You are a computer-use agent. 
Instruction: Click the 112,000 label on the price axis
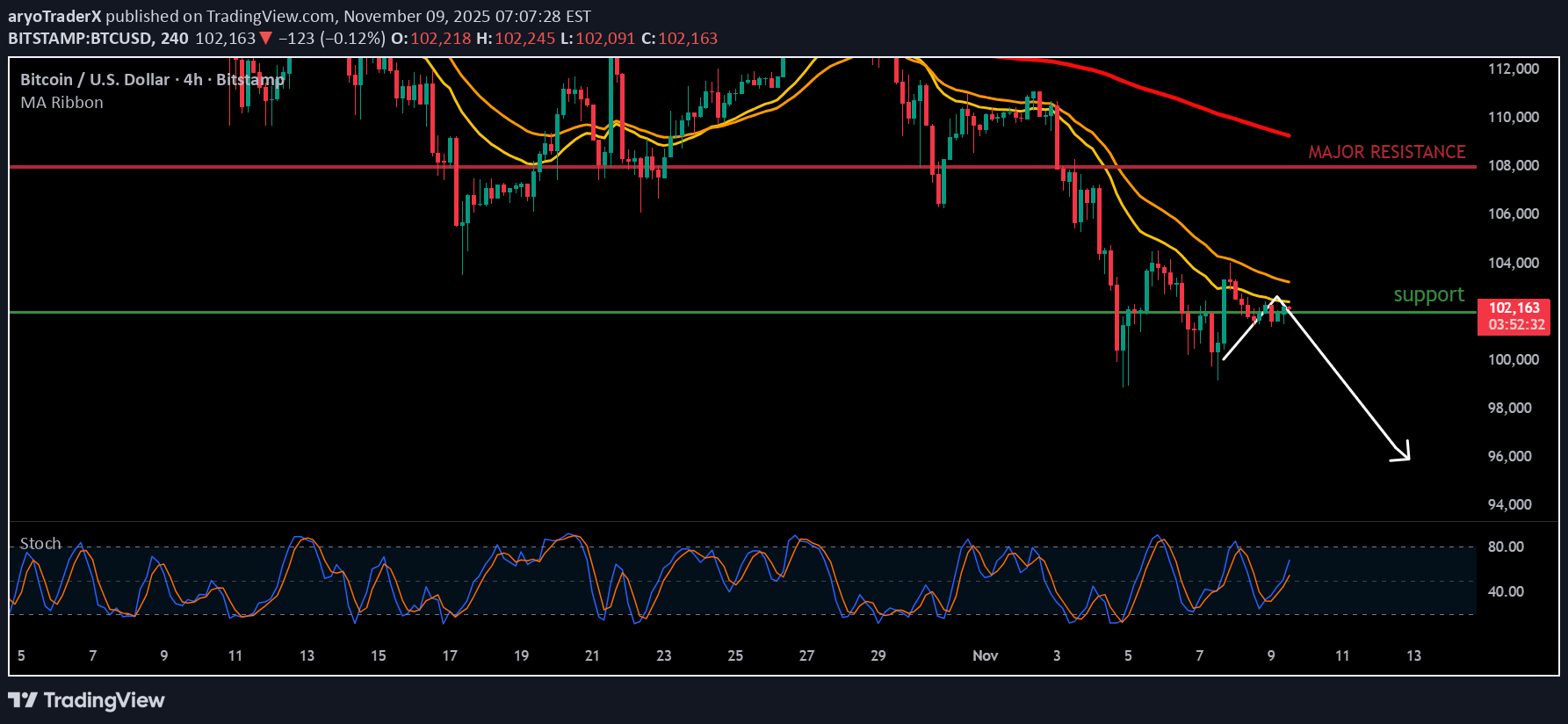pos(1513,69)
